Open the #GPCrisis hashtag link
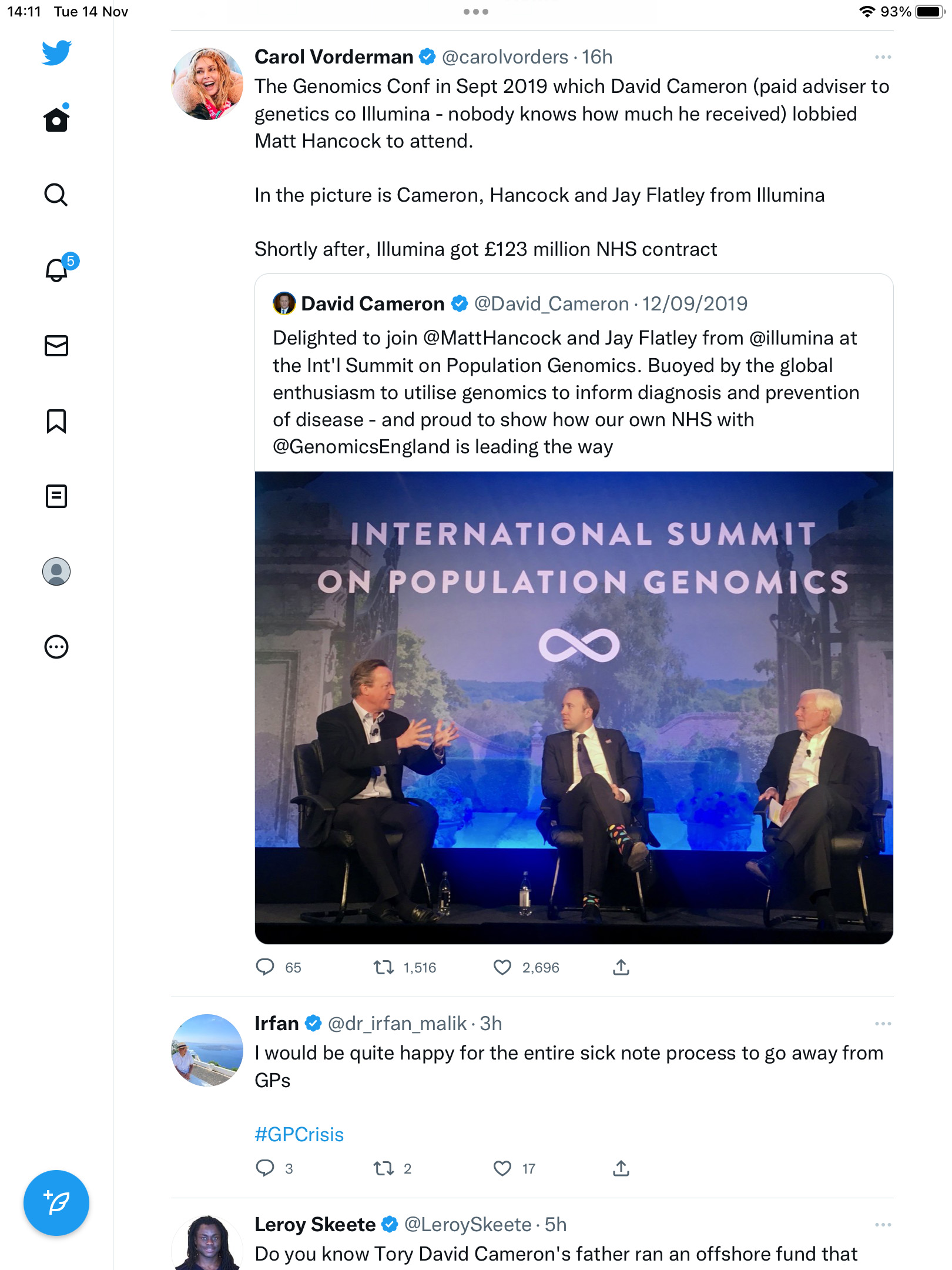This screenshot has width=952, height=1270. pyautogui.click(x=299, y=1134)
